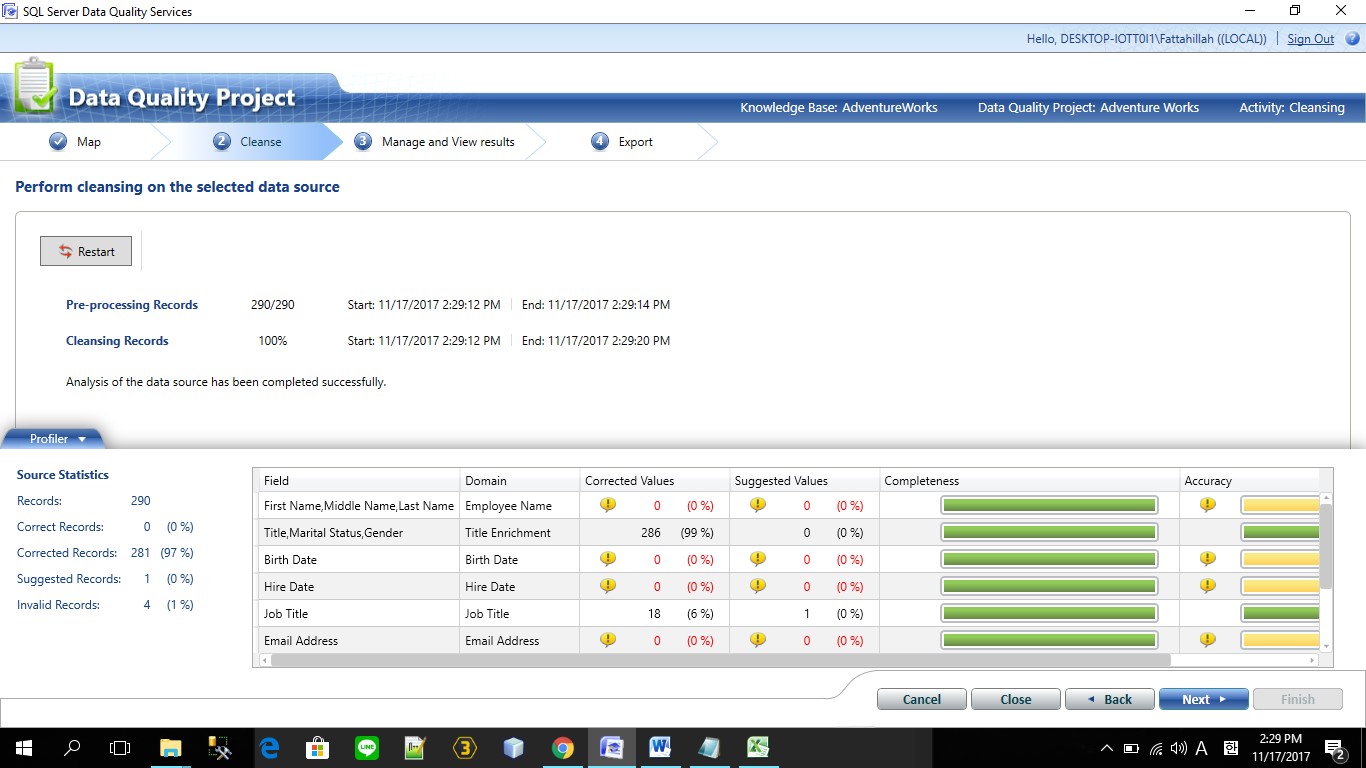Click the Corrected Values warning icon for Email Address
The height and width of the screenshot is (768, 1366).
[x=608, y=640]
